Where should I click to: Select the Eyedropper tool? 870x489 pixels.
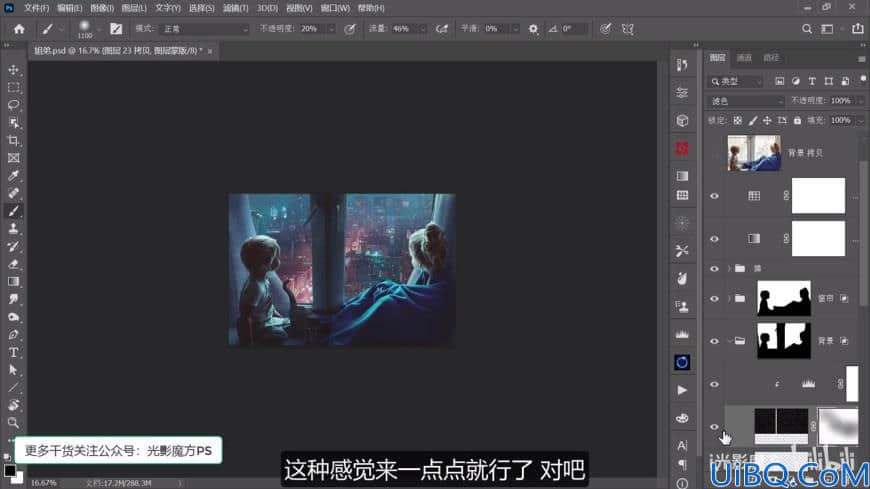[x=13, y=176]
